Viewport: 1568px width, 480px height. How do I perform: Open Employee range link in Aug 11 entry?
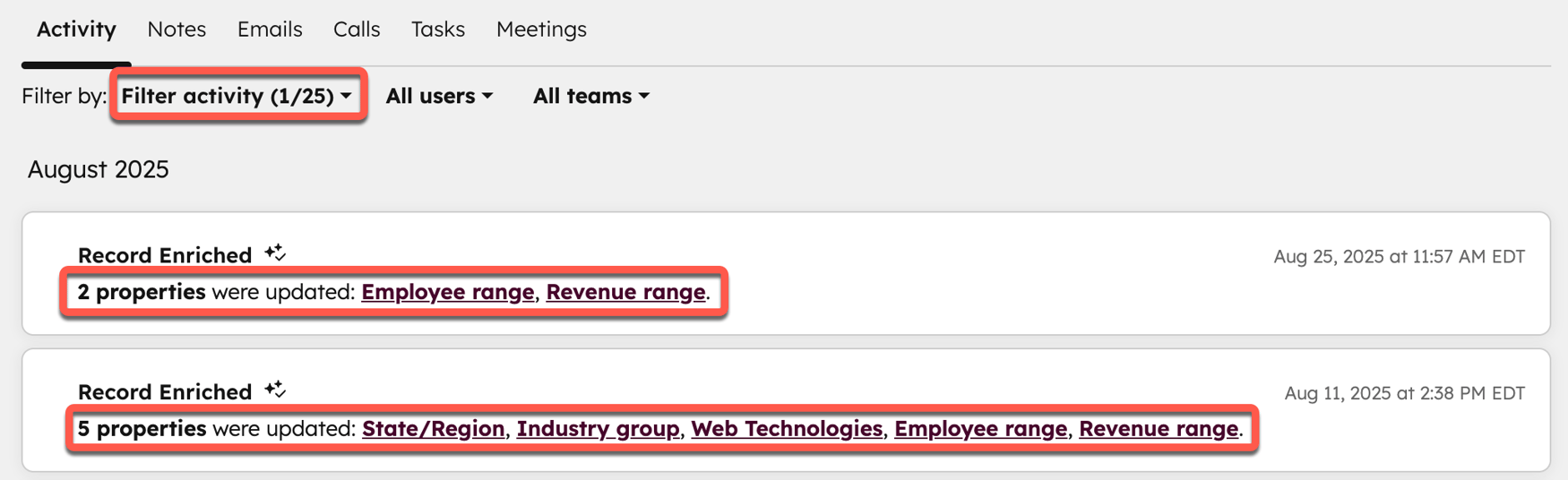(x=980, y=429)
